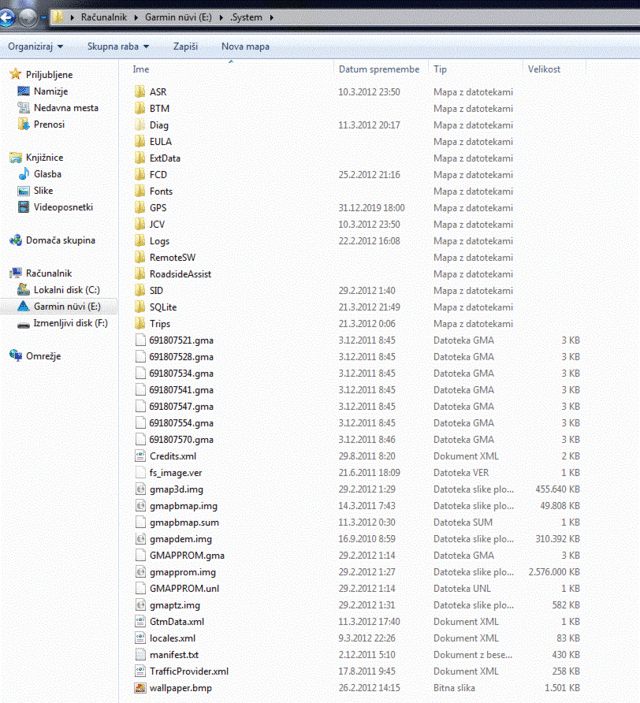Click the Garmin nüvi drive icon in sidebar
Screen dimensions: 640x703
pyautogui.click(x=23, y=307)
